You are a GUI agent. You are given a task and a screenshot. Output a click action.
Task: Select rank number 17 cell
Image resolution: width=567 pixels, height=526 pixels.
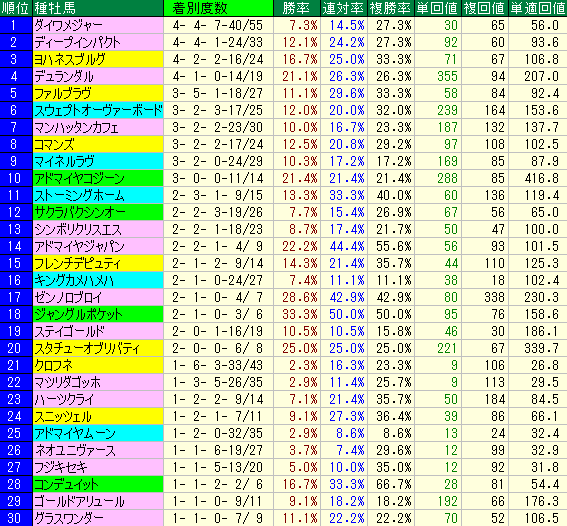(16, 297)
